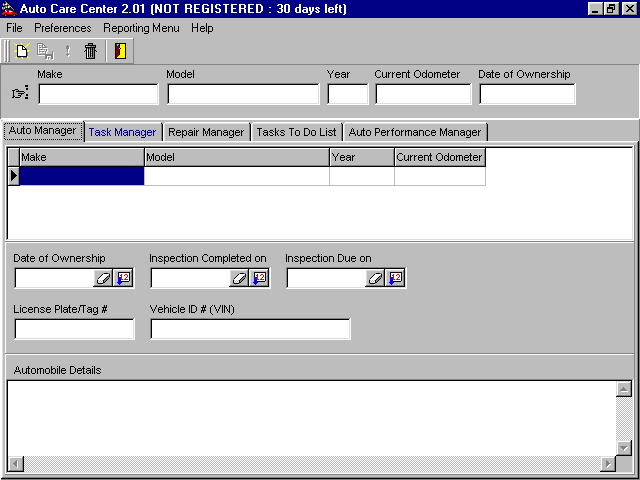Screen dimensions: 640x480
Task: Click the New record toolbar icon
Action: click(22, 51)
